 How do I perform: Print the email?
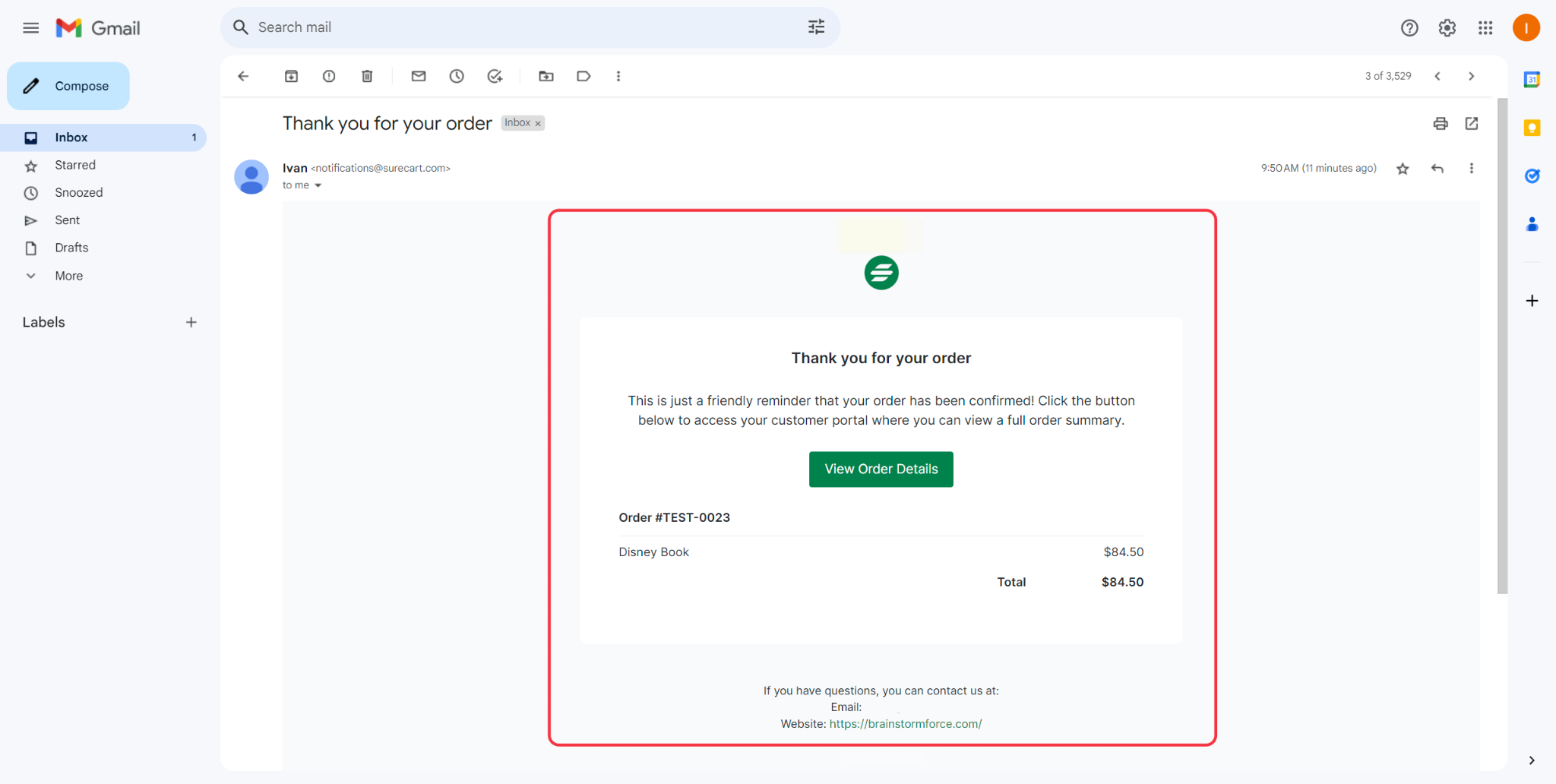click(1440, 123)
